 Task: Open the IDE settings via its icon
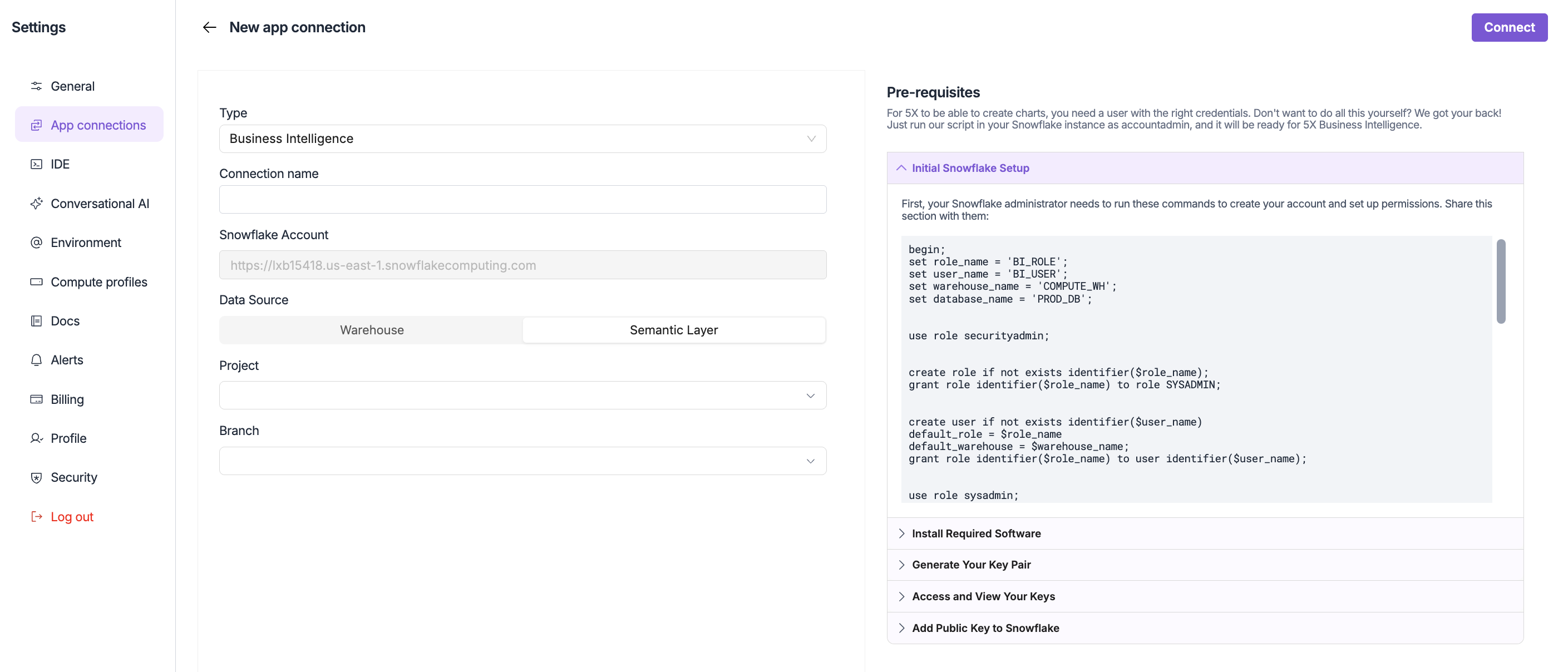(x=37, y=164)
